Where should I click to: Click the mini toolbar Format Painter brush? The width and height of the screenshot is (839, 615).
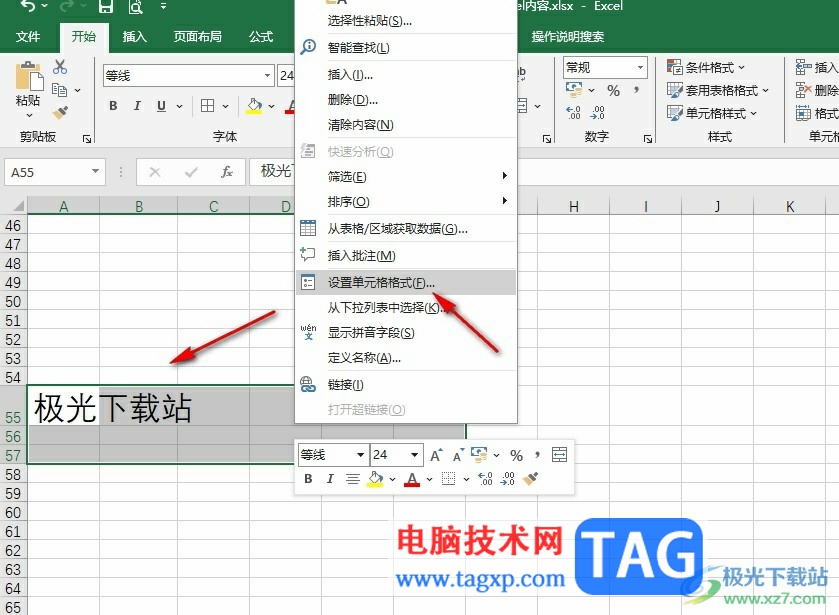(530, 479)
